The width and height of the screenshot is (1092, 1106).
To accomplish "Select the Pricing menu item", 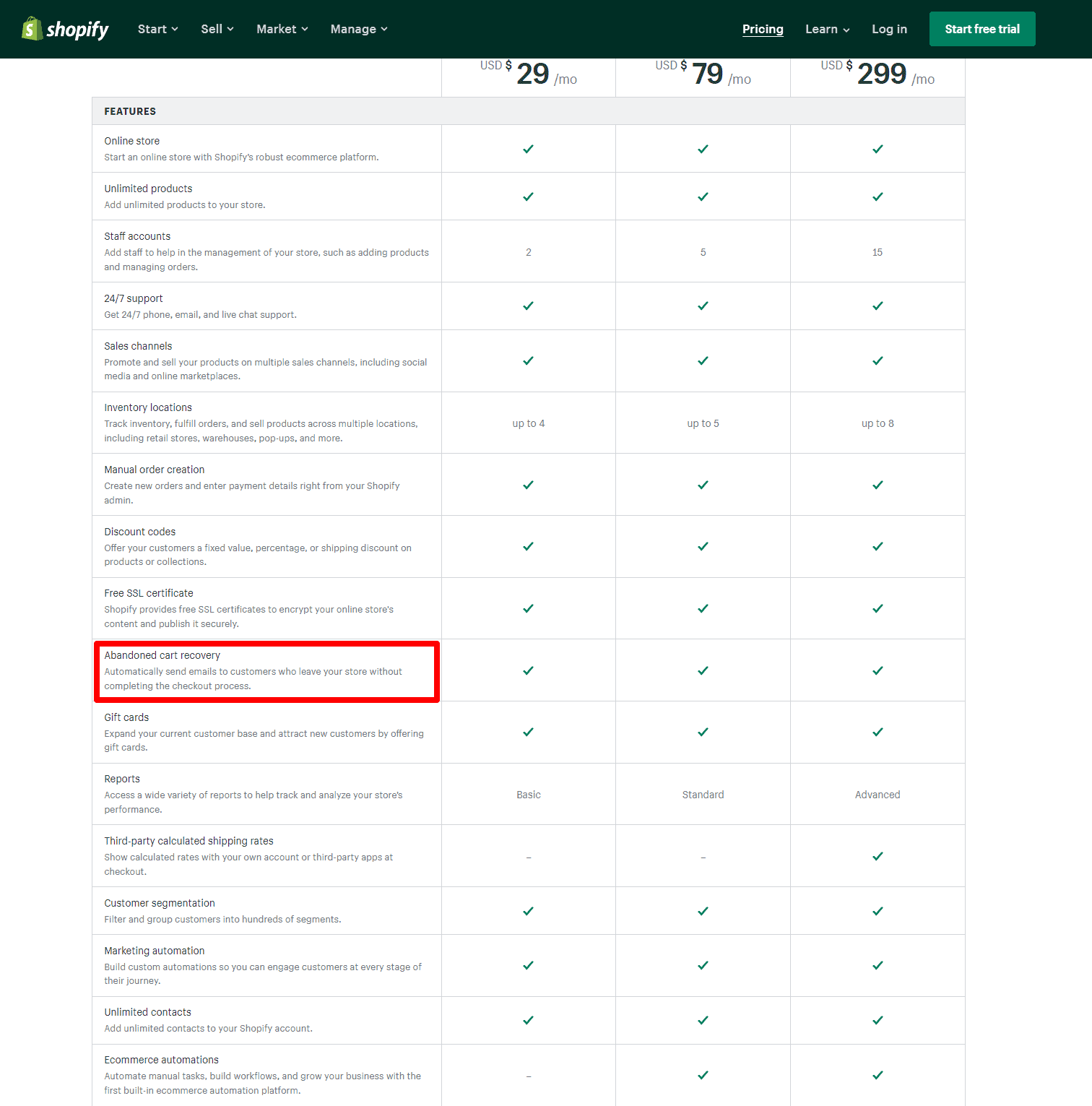I will pyautogui.click(x=763, y=29).
